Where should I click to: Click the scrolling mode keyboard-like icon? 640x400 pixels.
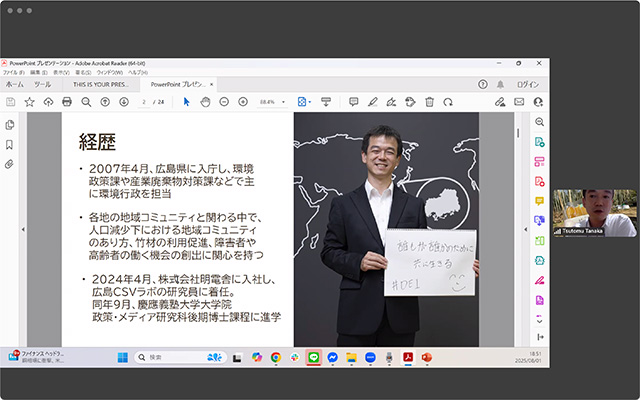[x=326, y=102]
